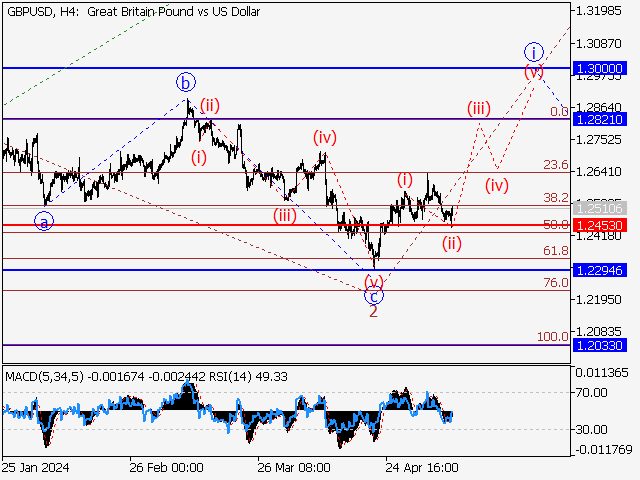Click the 1.21950 price axis value
The height and width of the screenshot is (480, 640).
[x=598, y=299]
